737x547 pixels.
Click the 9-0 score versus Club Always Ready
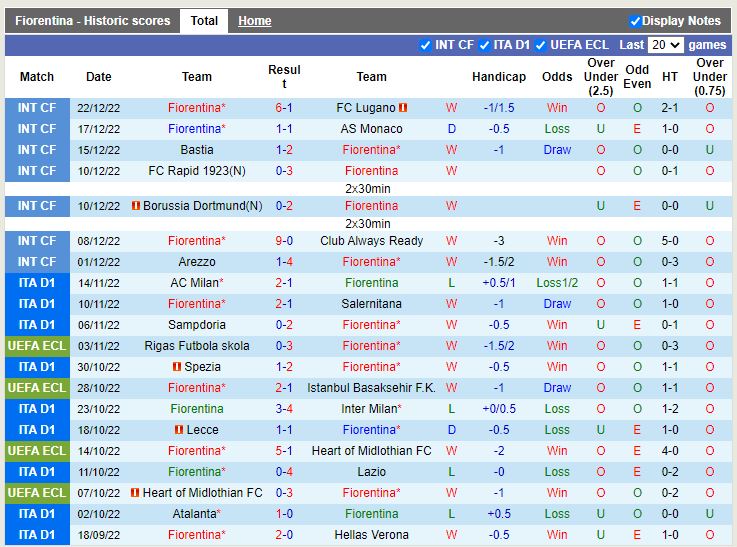[x=284, y=241]
